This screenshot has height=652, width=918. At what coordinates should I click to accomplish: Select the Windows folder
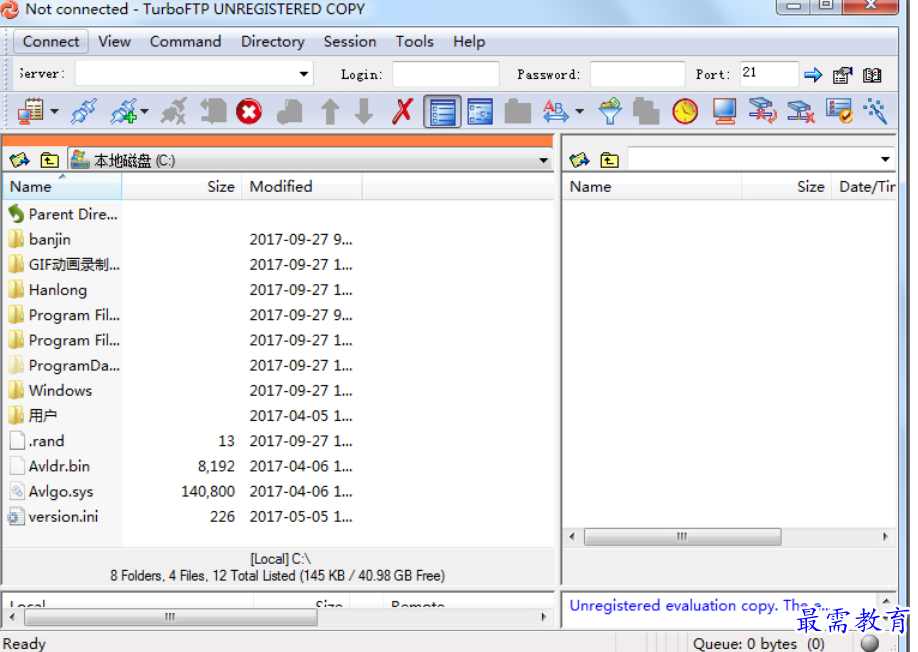click(50, 390)
